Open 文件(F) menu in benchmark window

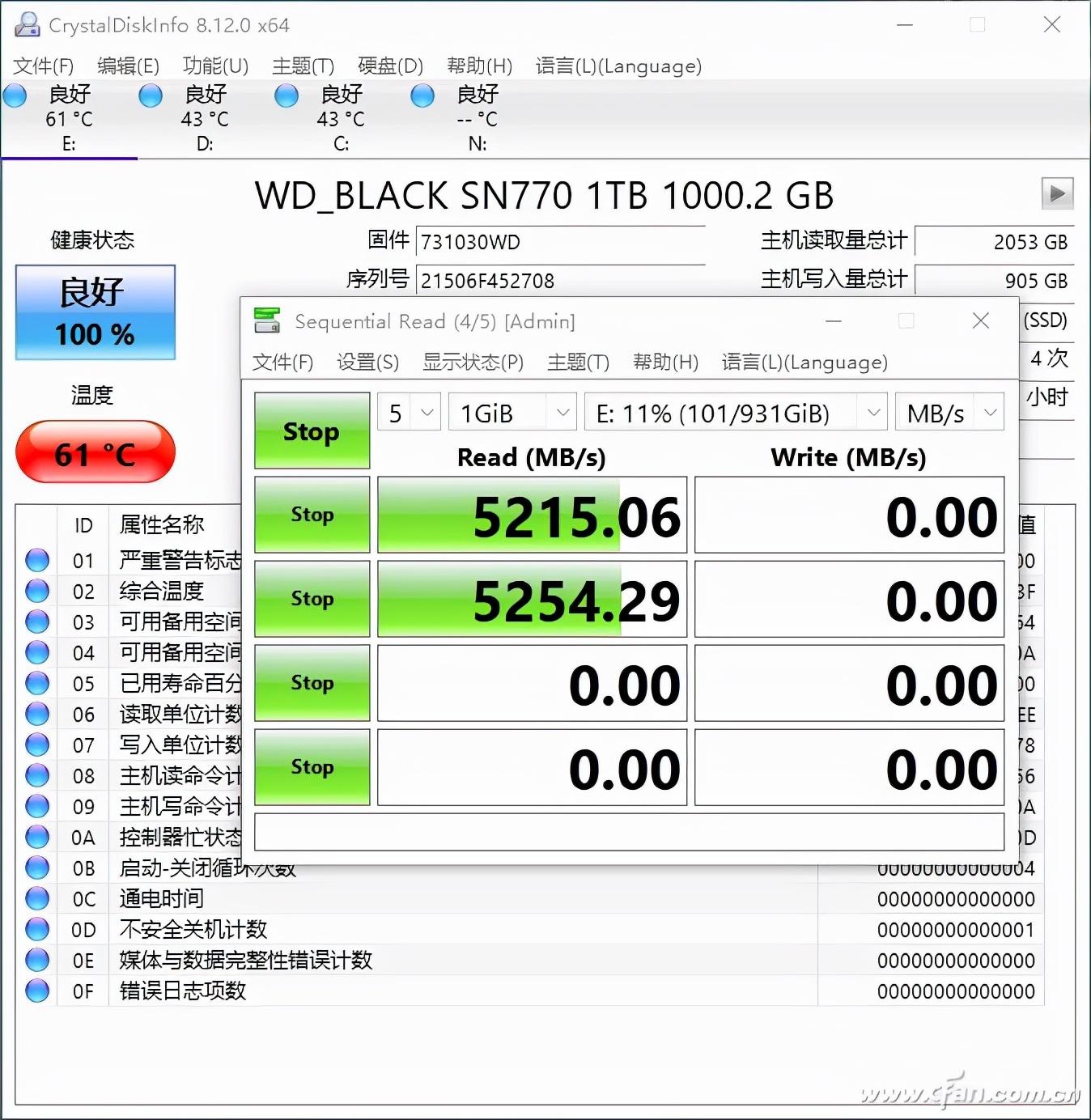tap(282, 362)
